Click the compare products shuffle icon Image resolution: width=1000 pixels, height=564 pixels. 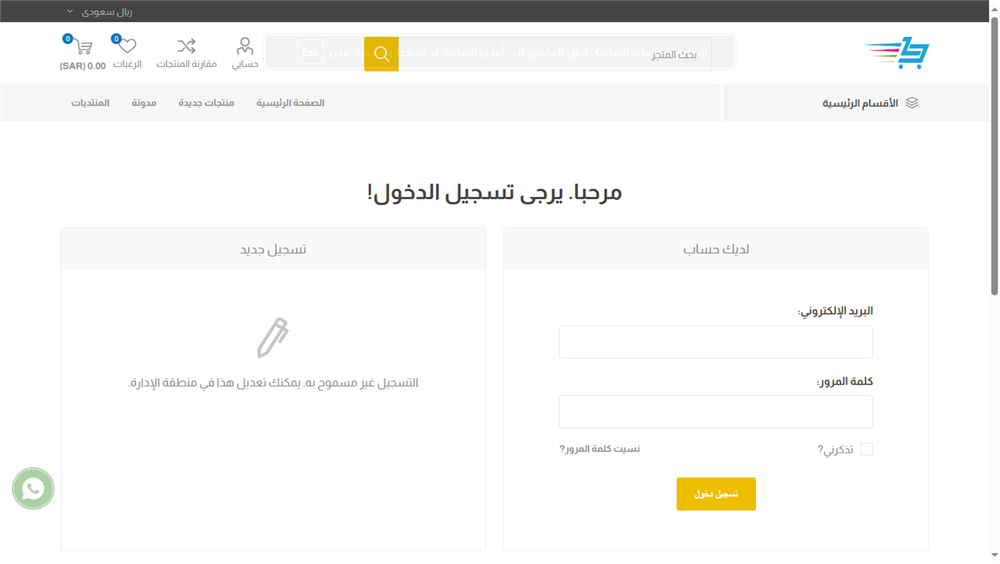[x=186, y=47]
